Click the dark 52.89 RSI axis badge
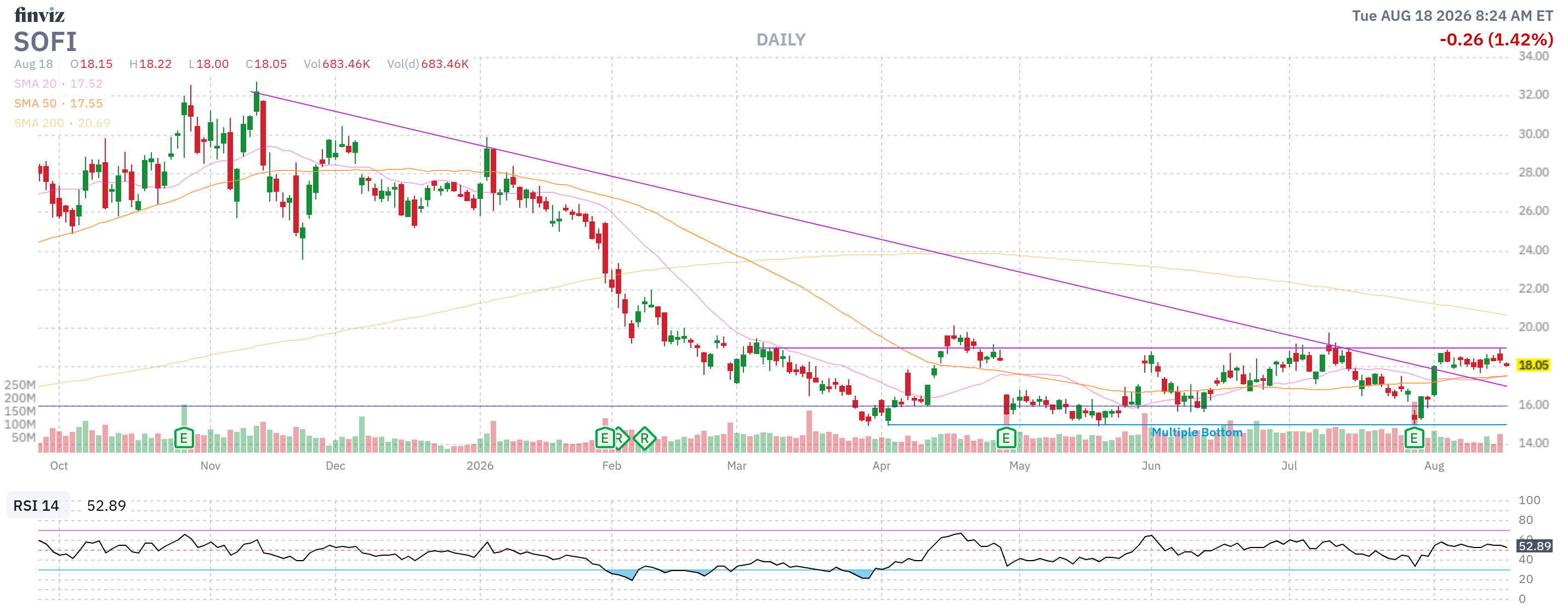The image size is (1568, 616). click(1535, 546)
